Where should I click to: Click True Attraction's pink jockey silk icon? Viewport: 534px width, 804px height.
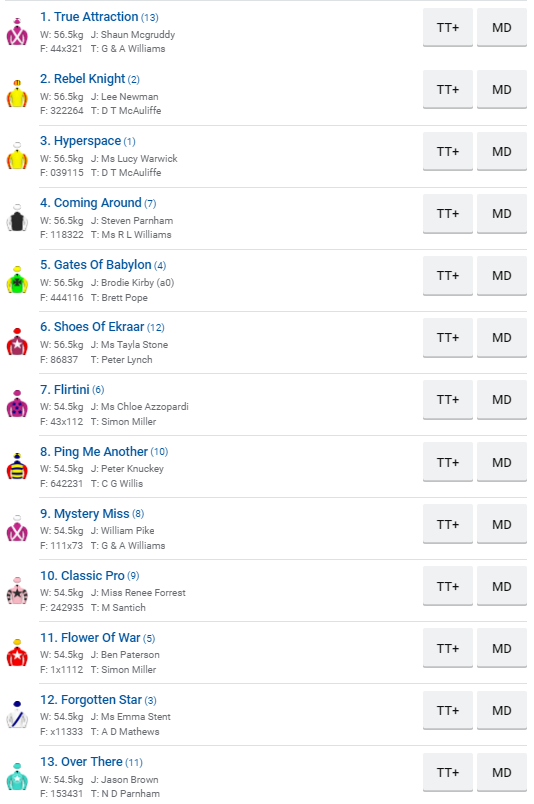tap(17, 32)
